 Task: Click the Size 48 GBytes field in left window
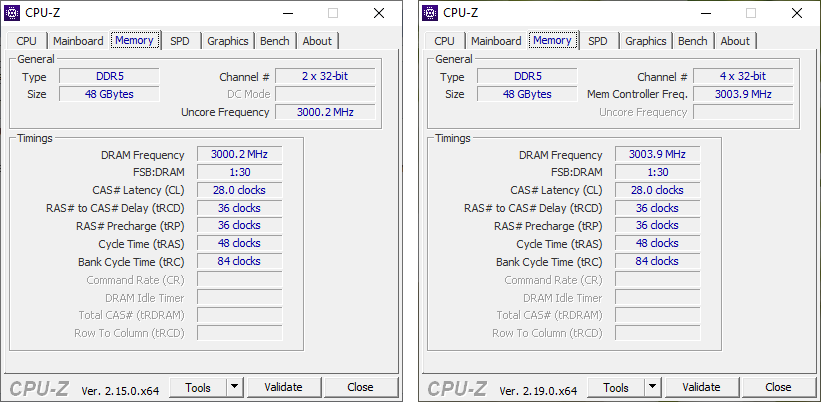109,94
